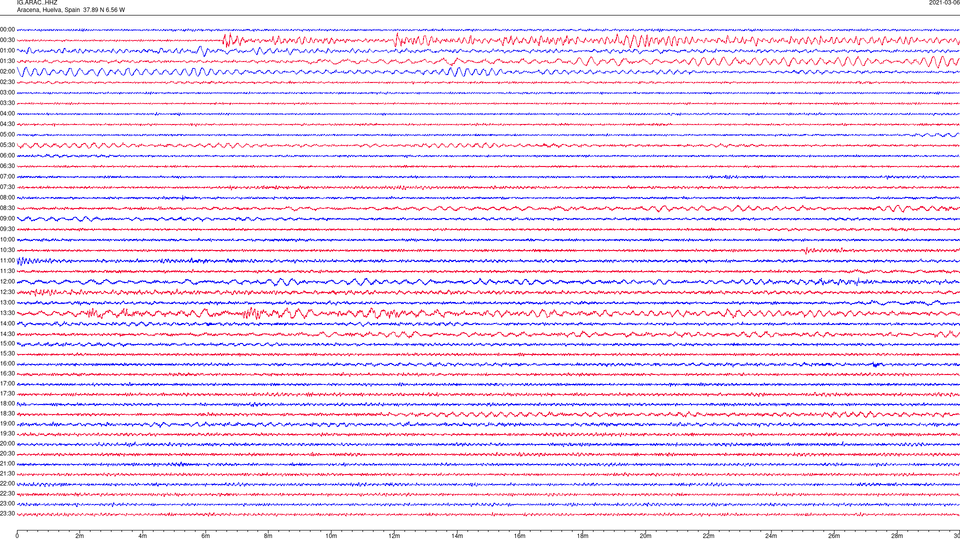Viewport: 960px width, 540px height.
Task: Click the 2021-03 date label
Action: [x=944, y=2]
